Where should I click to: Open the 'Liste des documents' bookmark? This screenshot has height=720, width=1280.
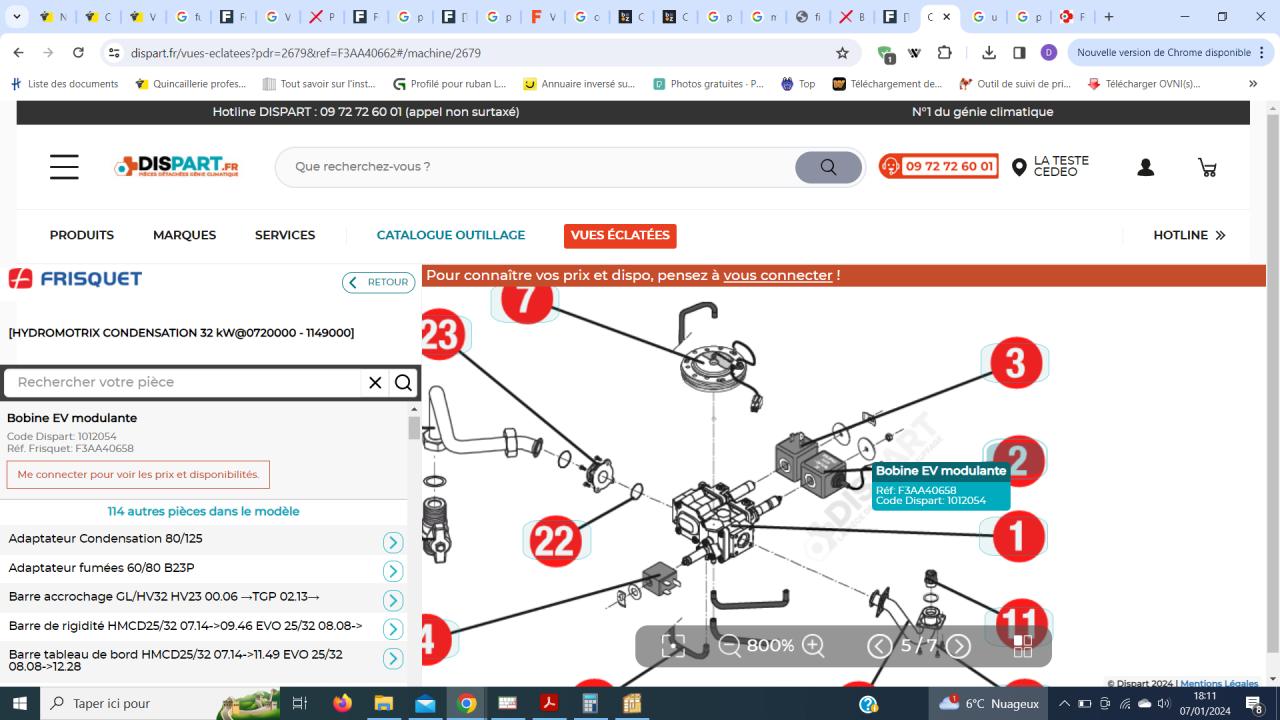coord(64,84)
